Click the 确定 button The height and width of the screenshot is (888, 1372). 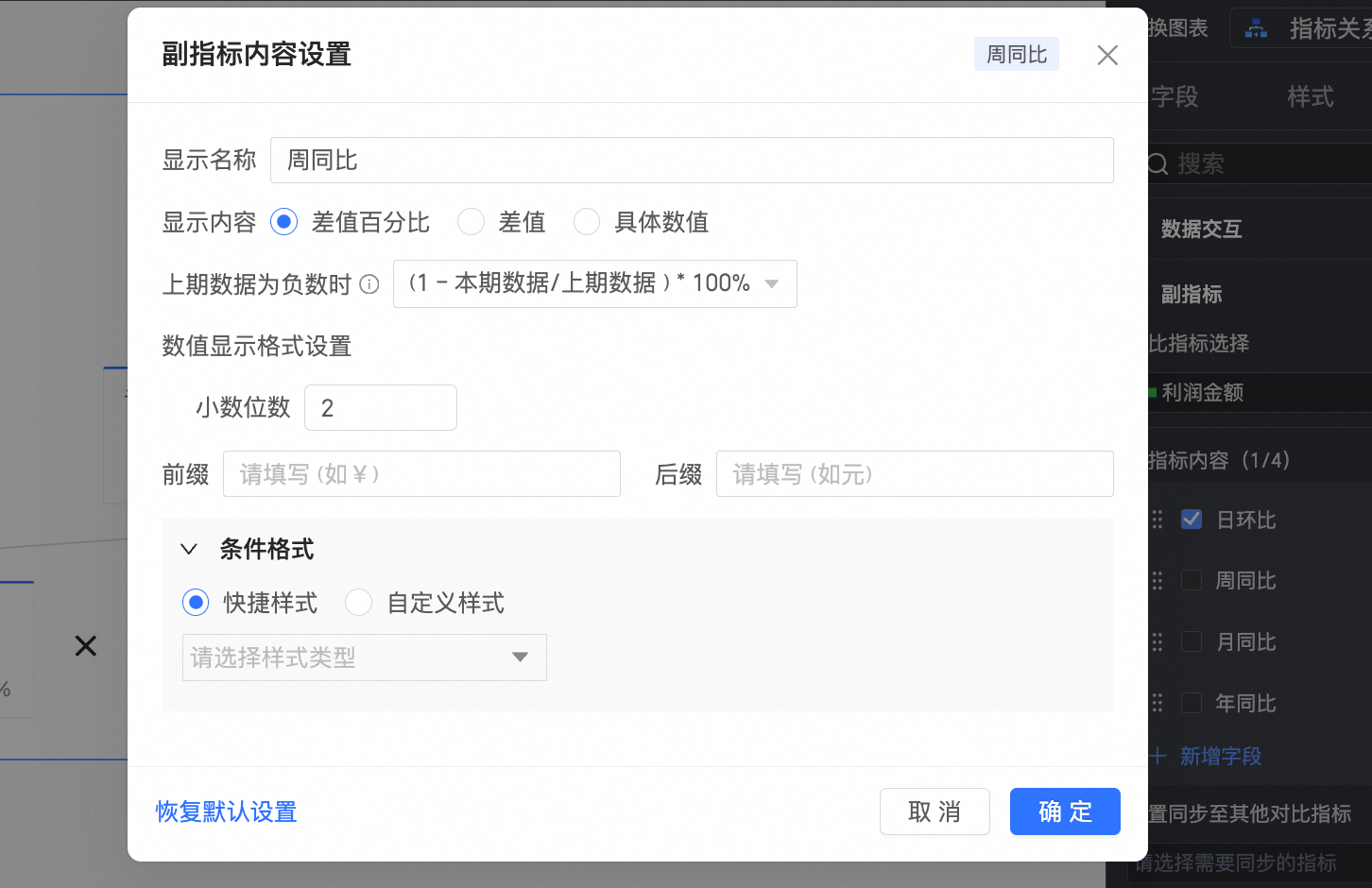tap(1065, 811)
